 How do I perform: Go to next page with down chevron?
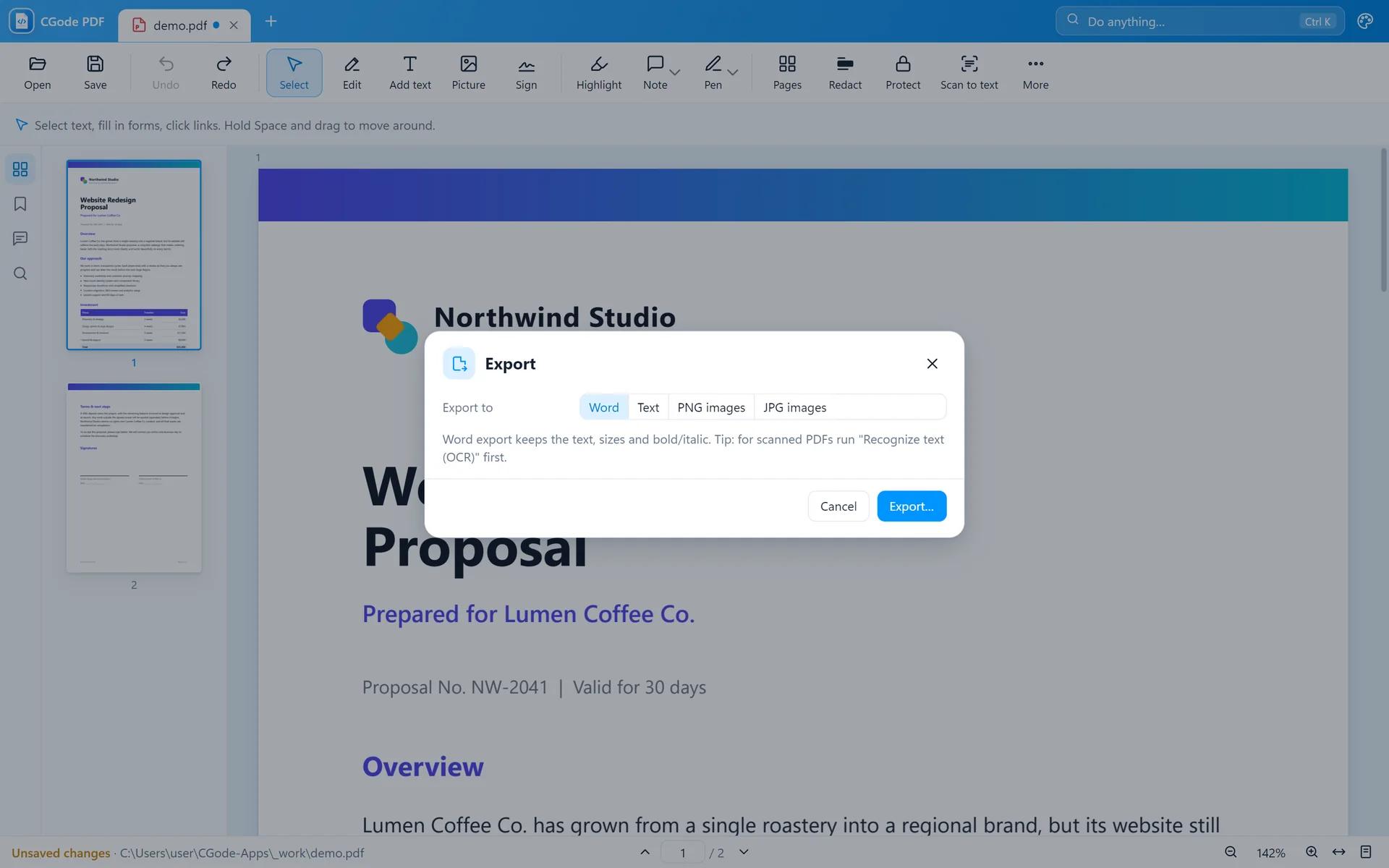pyautogui.click(x=744, y=852)
